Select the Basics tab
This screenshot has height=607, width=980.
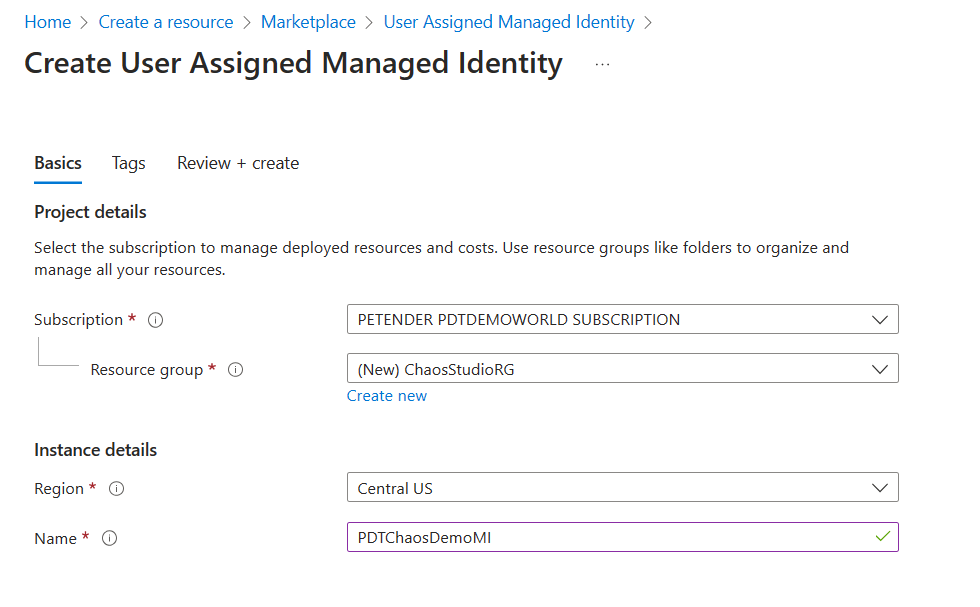point(58,163)
